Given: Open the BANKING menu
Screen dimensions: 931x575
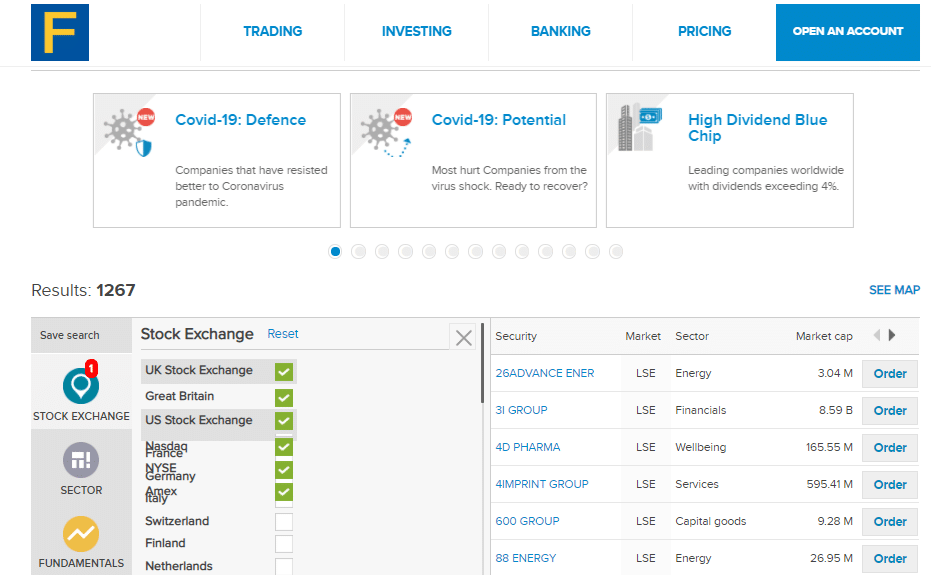Looking at the screenshot, I should pos(560,31).
